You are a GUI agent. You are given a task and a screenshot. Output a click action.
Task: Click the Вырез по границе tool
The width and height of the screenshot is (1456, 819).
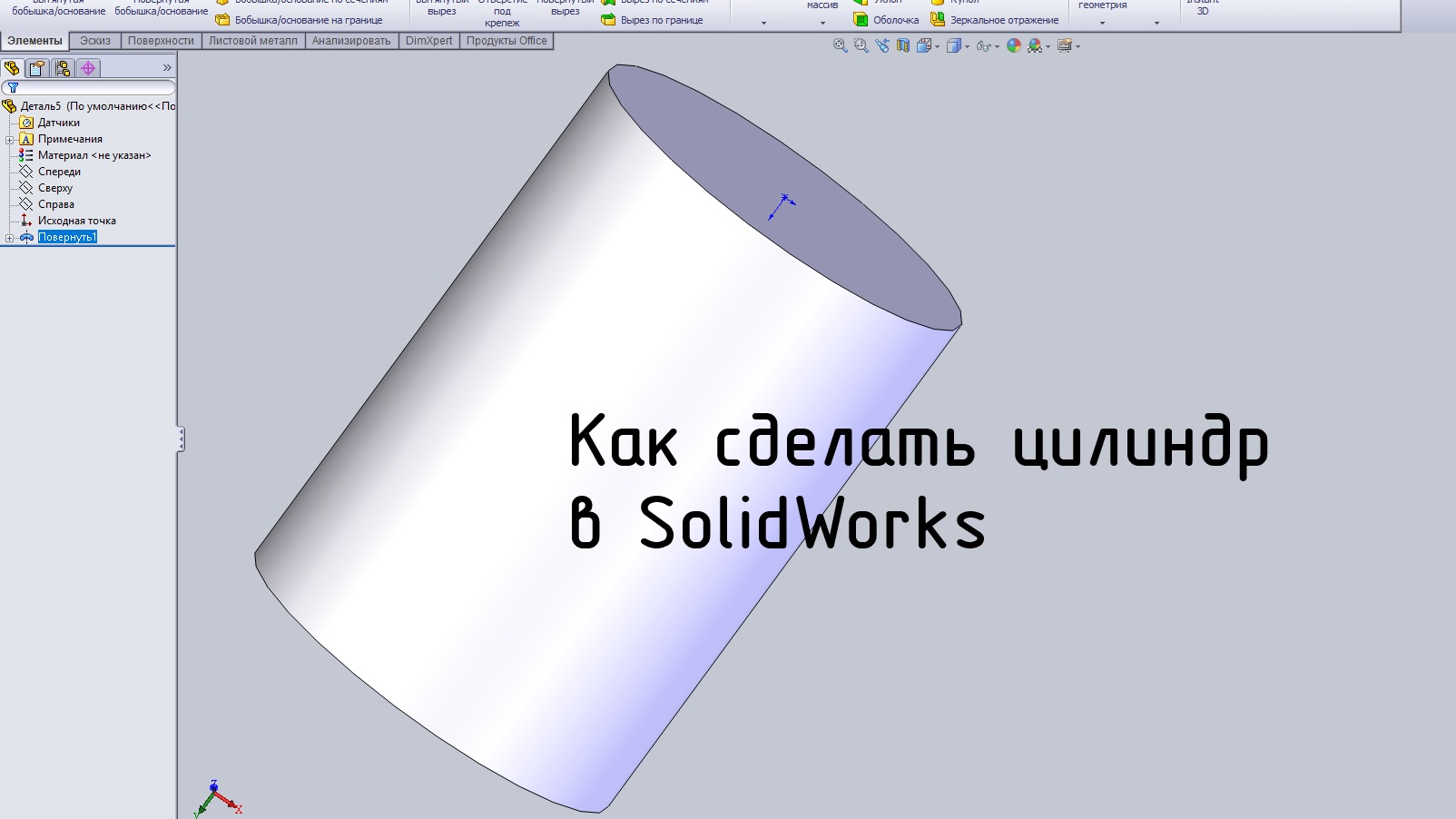pos(653,20)
